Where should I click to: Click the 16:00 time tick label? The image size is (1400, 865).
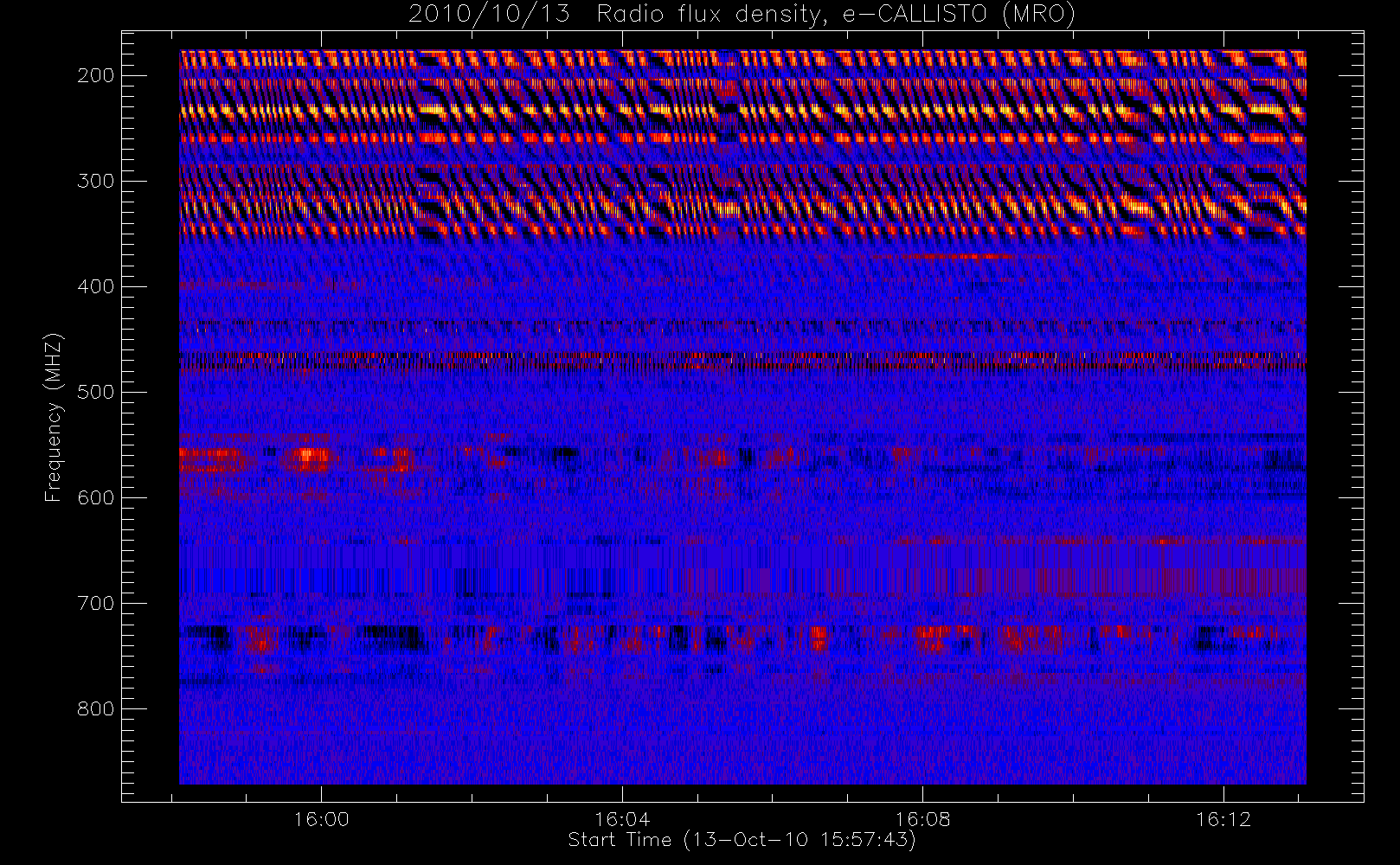tap(321, 819)
